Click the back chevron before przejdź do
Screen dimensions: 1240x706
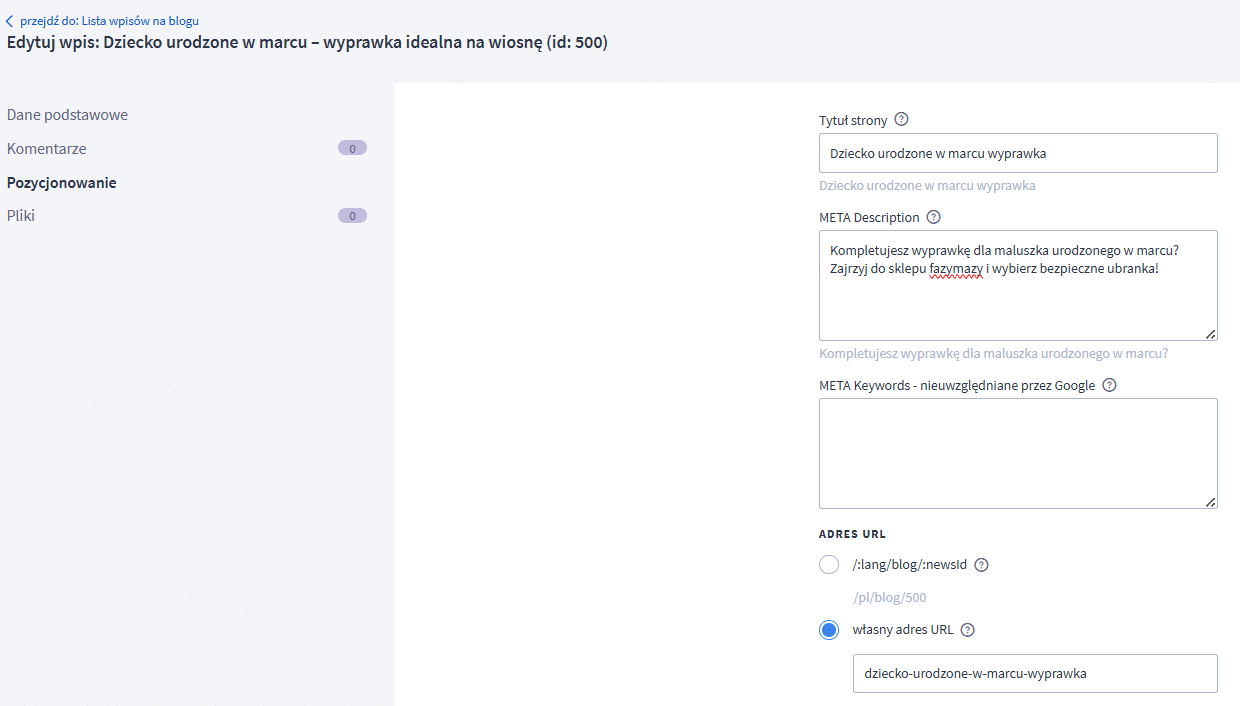10,21
